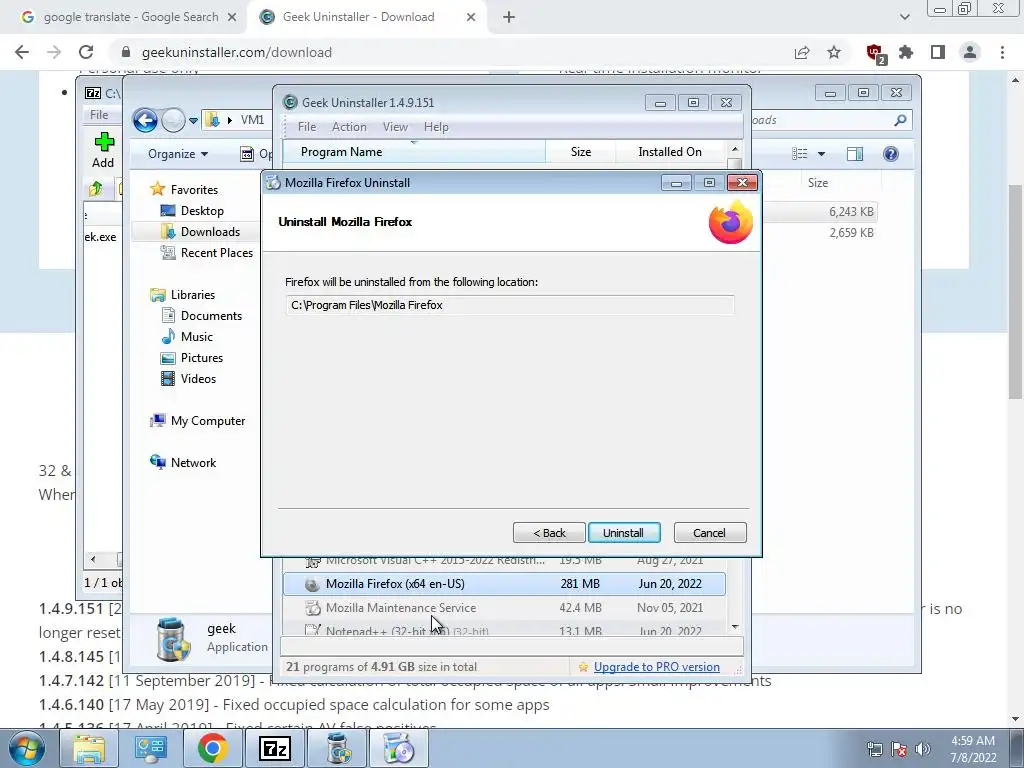Open Desktop in Explorer sidebar
Viewport: 1024px width, 768px height.
click(202, 211)
